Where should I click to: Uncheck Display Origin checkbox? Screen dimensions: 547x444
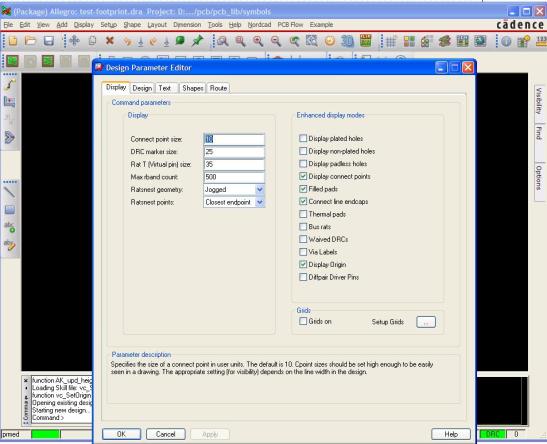pyautogui.click(x=303, y=264)
